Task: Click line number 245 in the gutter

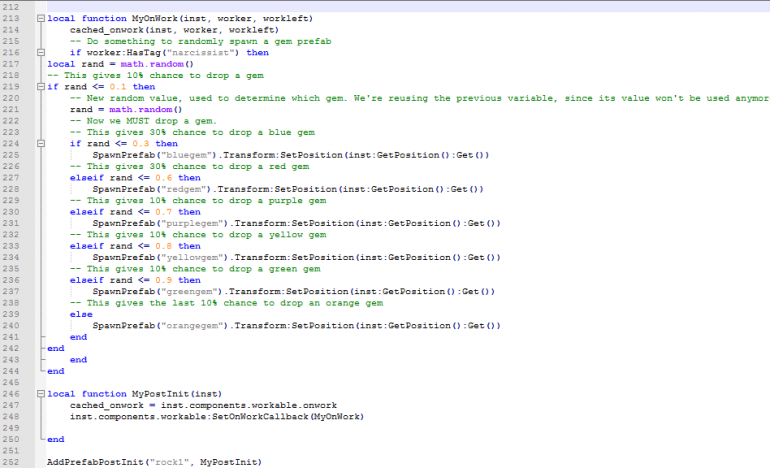Action: click(15, 382)
